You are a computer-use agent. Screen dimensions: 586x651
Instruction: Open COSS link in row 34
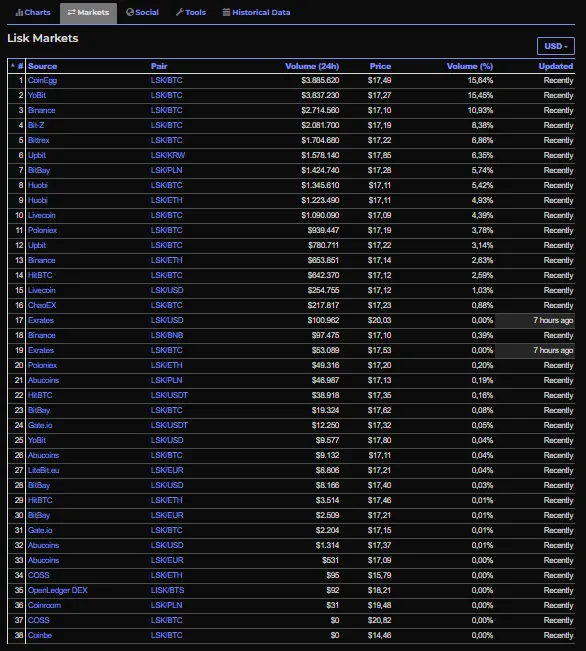(39, 575)
